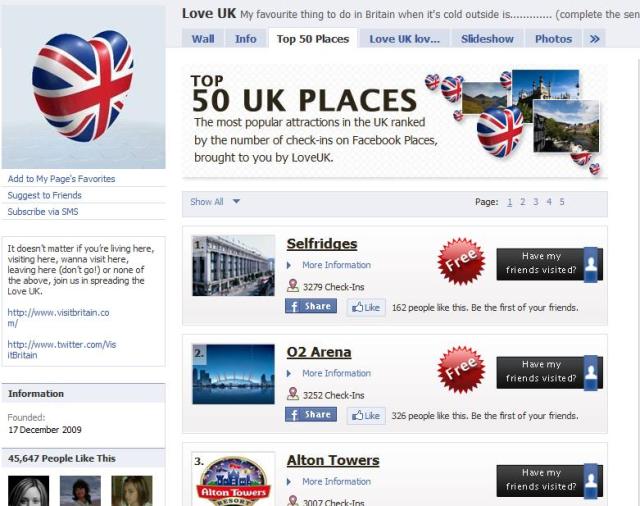Open the Show All filter dropdown
640x506 pixels.
click(x=215, y=202)
